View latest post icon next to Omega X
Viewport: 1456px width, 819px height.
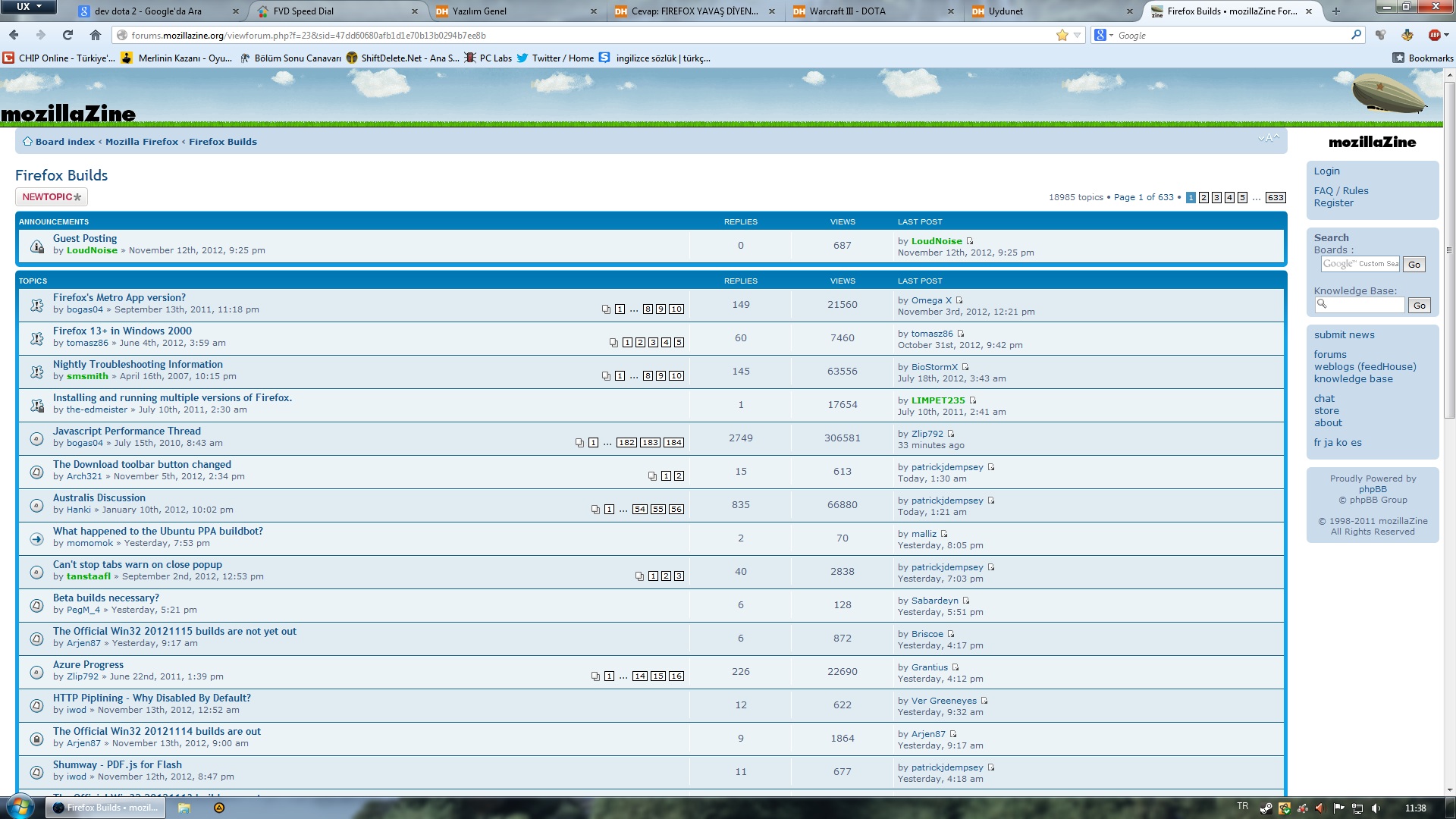click(x=959, y=300)
